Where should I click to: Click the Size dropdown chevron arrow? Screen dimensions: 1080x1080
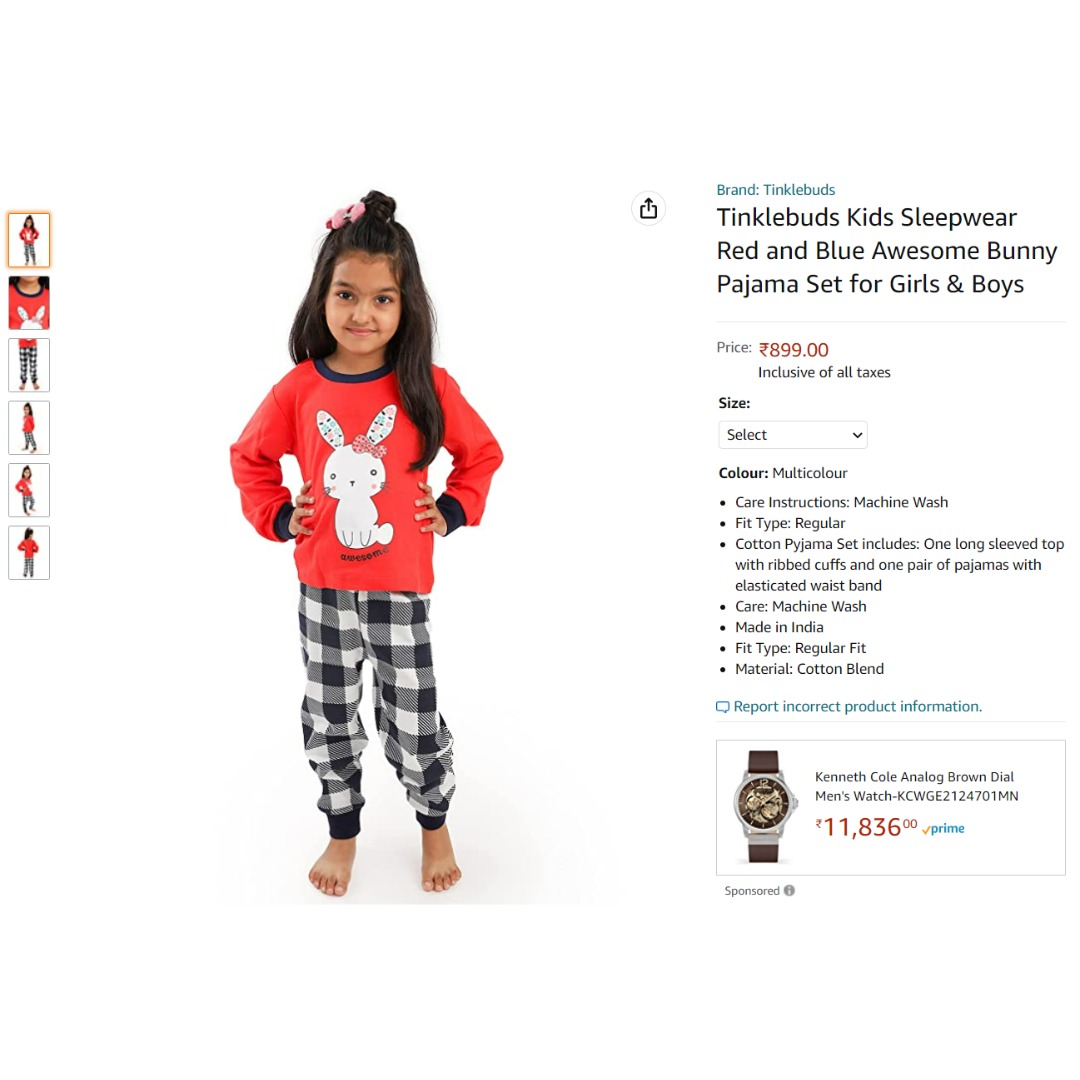click(x=857, y=435)
